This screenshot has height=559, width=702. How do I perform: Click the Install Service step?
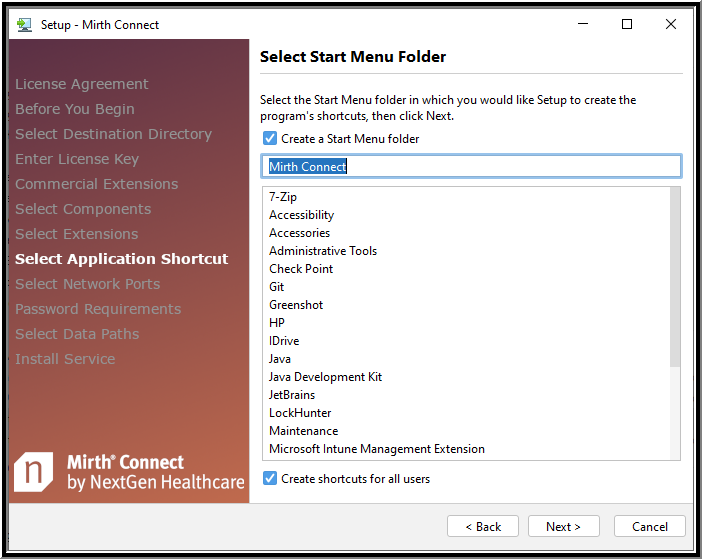(65, 359)
